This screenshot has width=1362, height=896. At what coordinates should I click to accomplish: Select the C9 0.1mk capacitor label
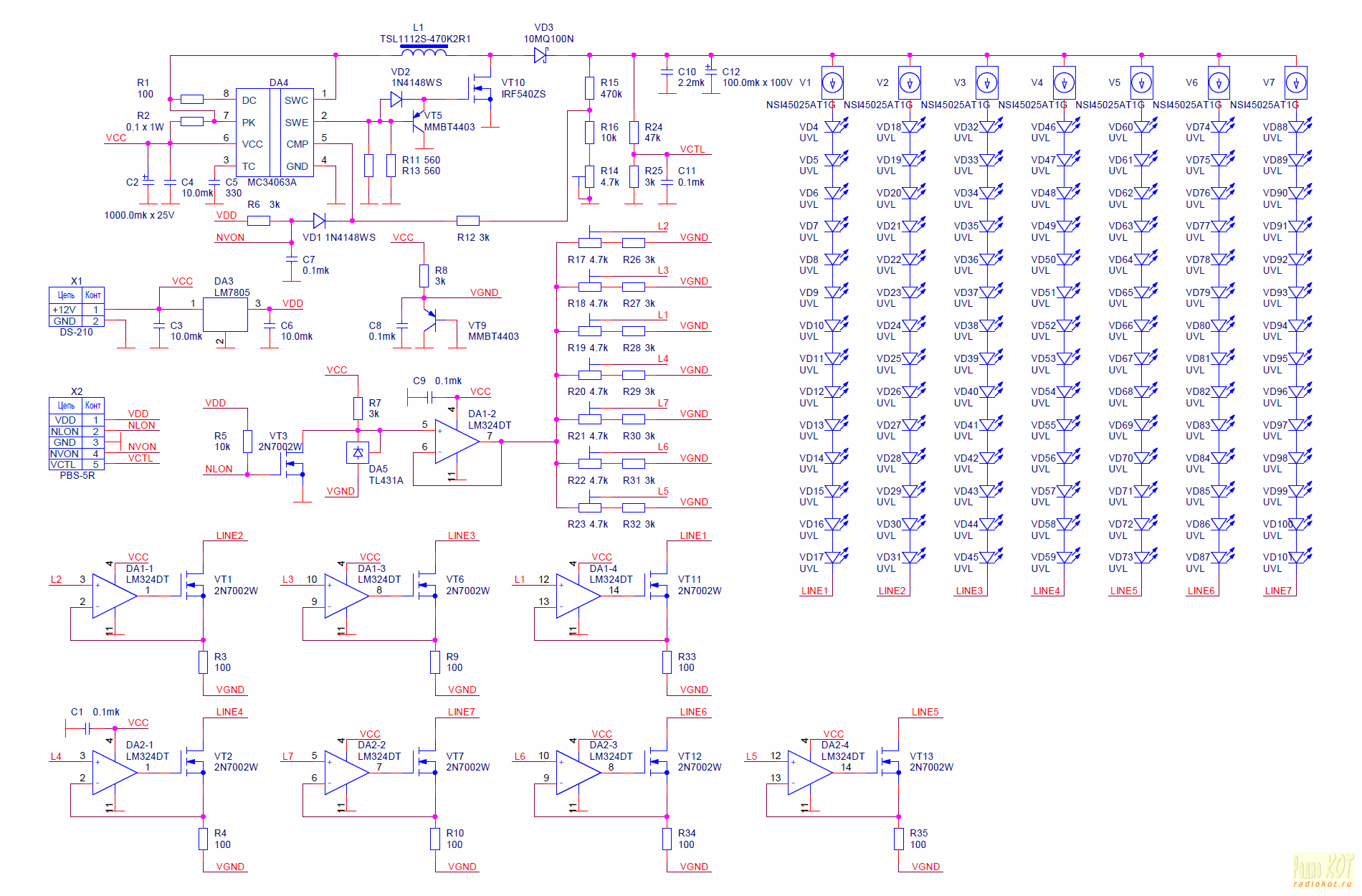437,381
